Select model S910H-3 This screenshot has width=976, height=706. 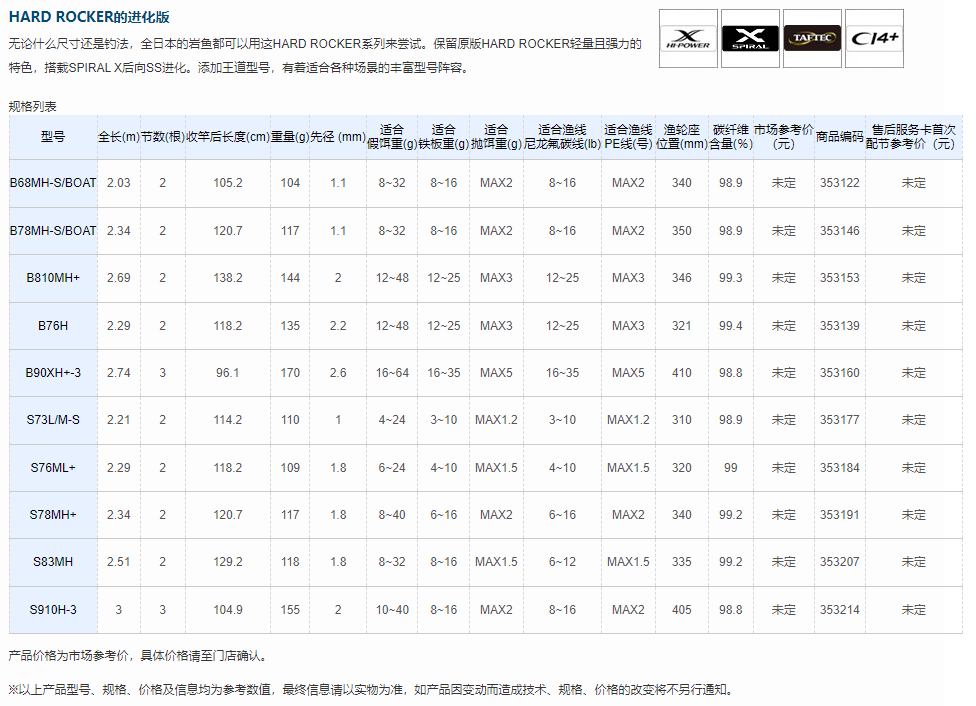(x=53, y=610)
